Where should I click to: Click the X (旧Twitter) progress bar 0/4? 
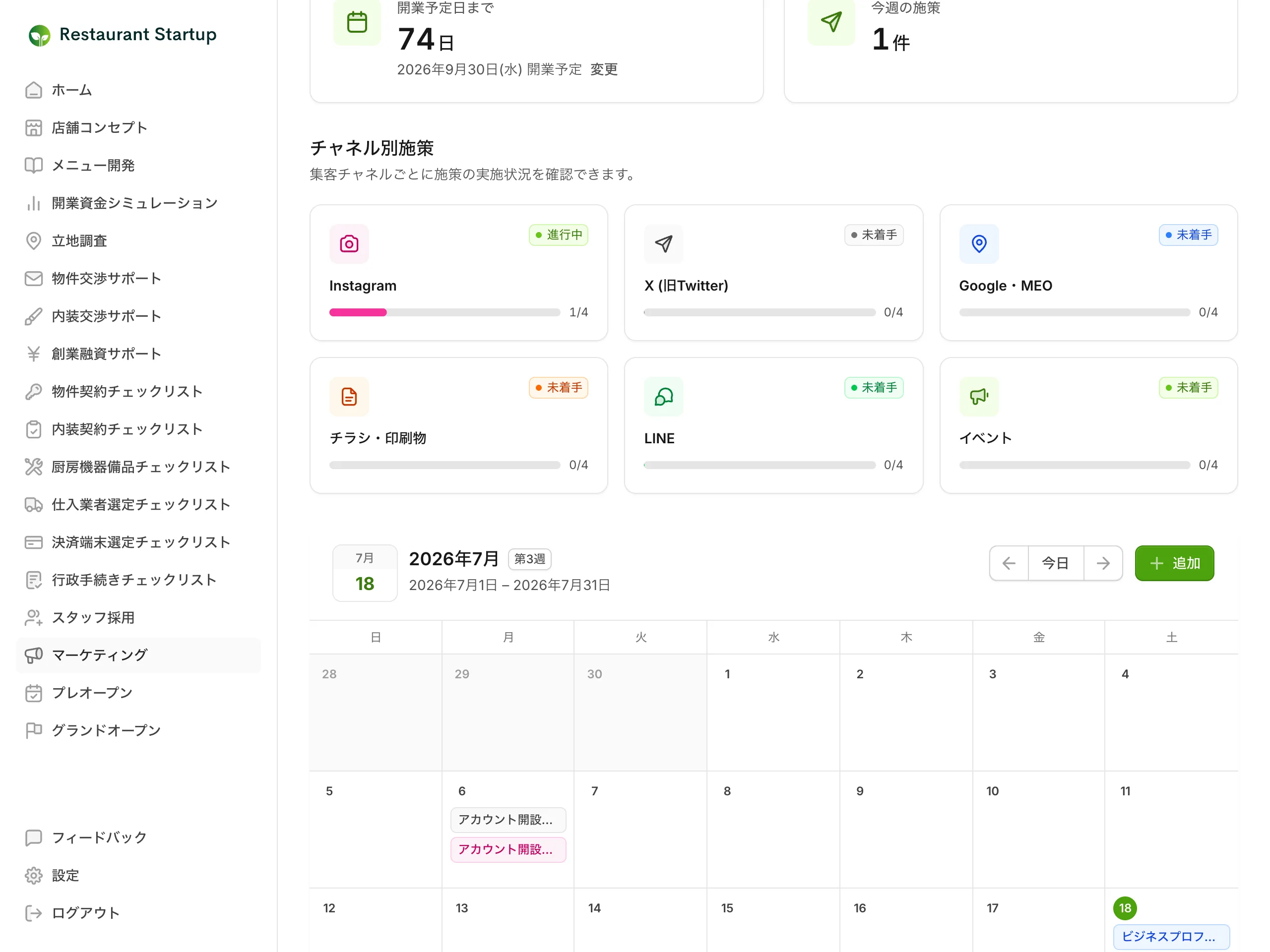click(759, 313)
